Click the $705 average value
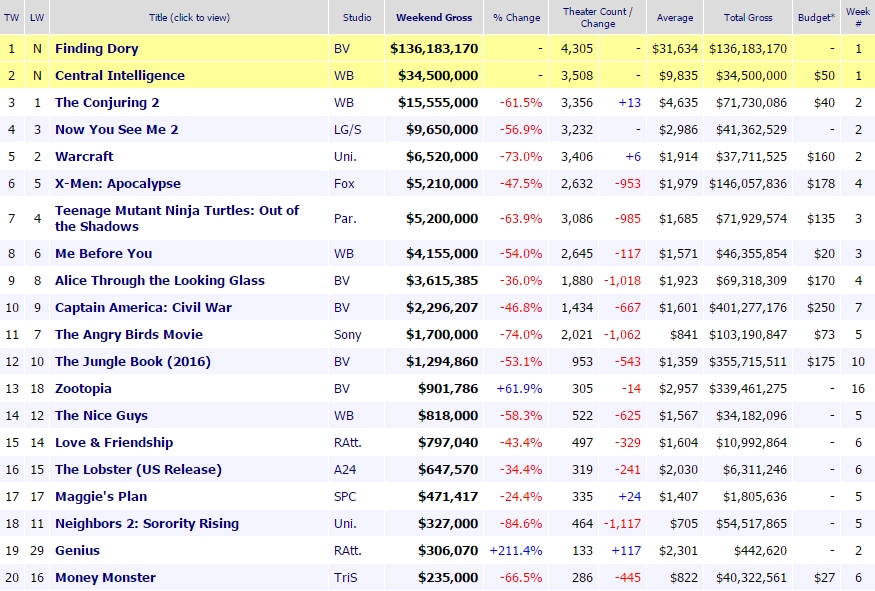The height and width of the screenshot is (591, 875). (684, 523)
